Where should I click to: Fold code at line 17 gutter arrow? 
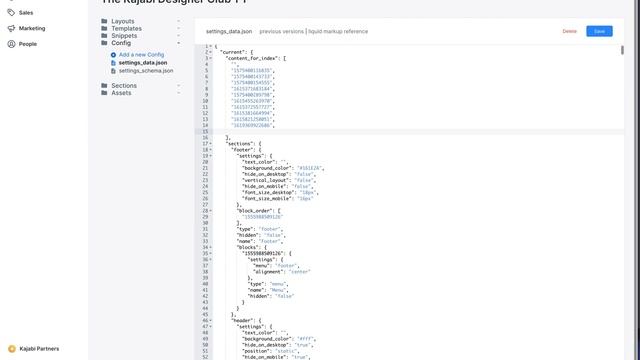(211, 144)
